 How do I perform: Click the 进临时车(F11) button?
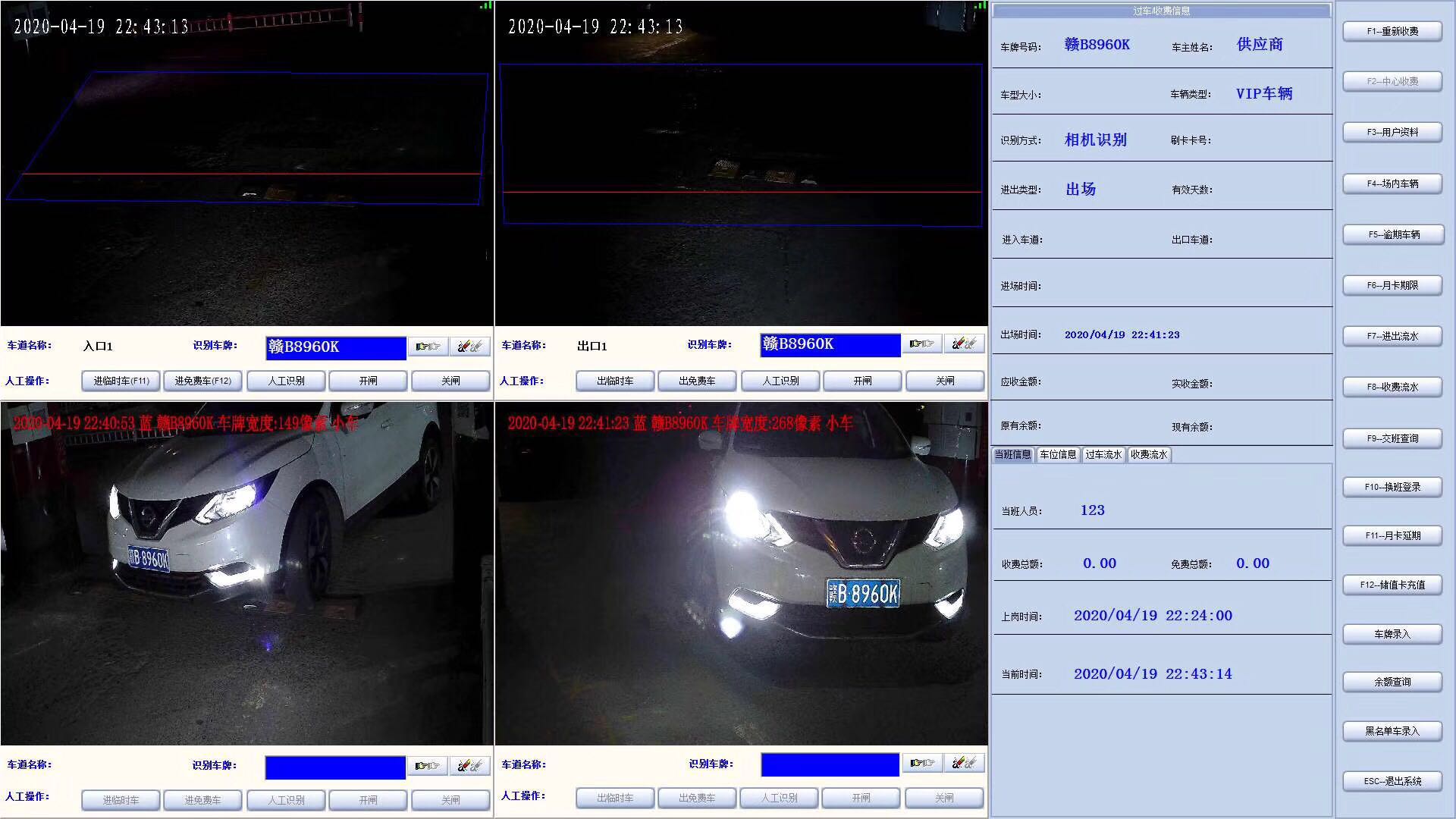[121, 381]
